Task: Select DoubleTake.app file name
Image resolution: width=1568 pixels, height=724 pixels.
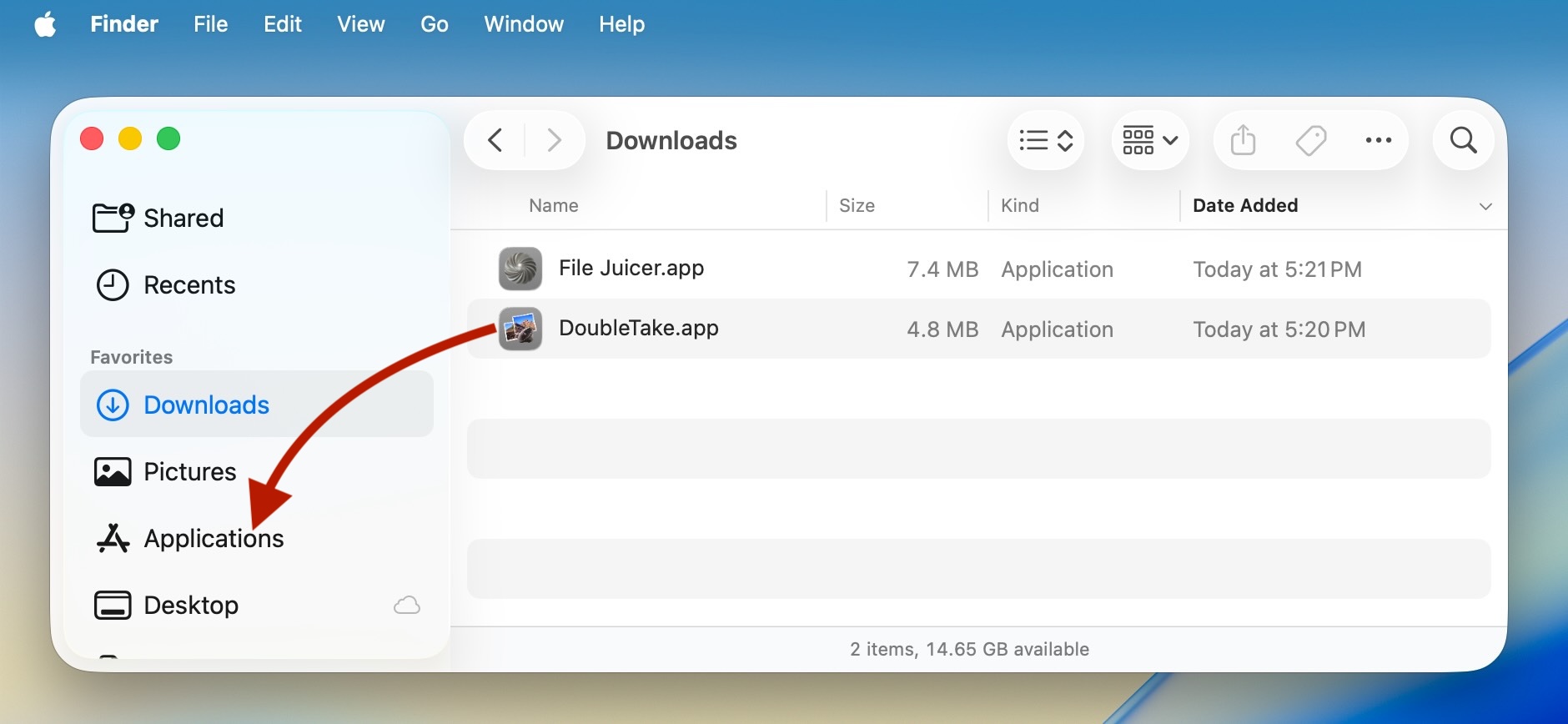Action: (x=639, y=328)
